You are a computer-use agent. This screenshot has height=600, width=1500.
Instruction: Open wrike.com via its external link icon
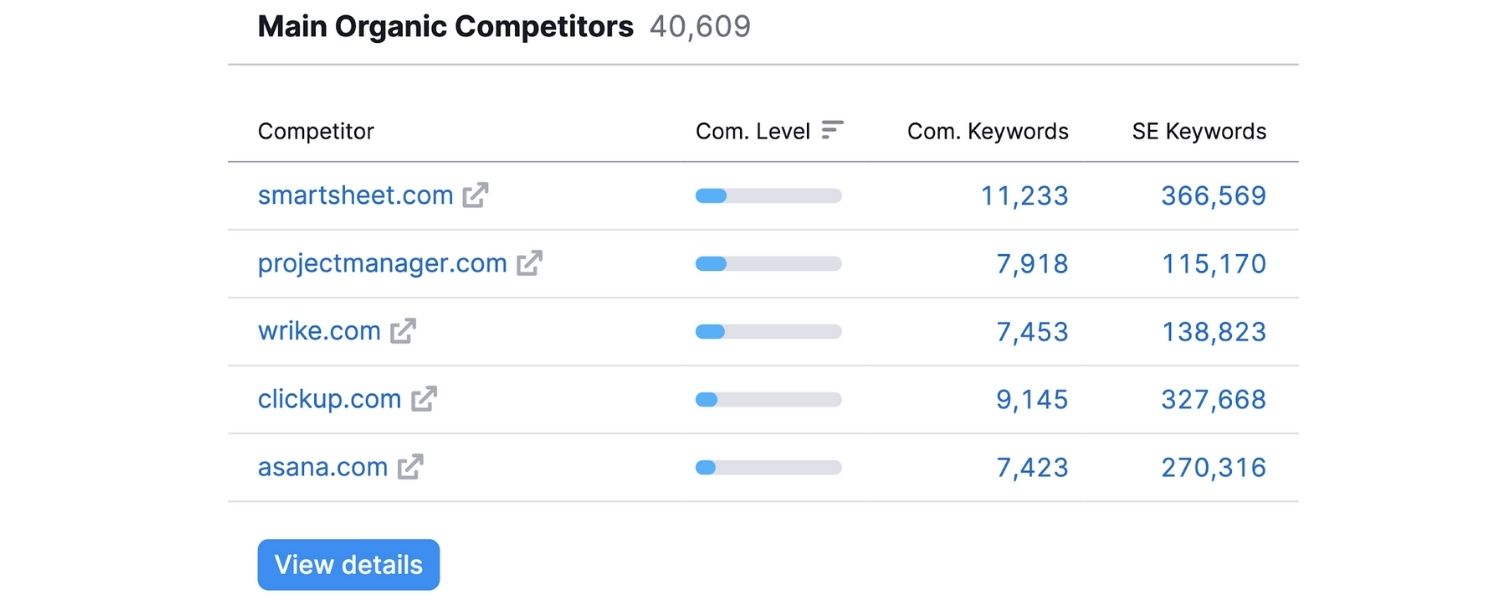click(x=404, y=331)
